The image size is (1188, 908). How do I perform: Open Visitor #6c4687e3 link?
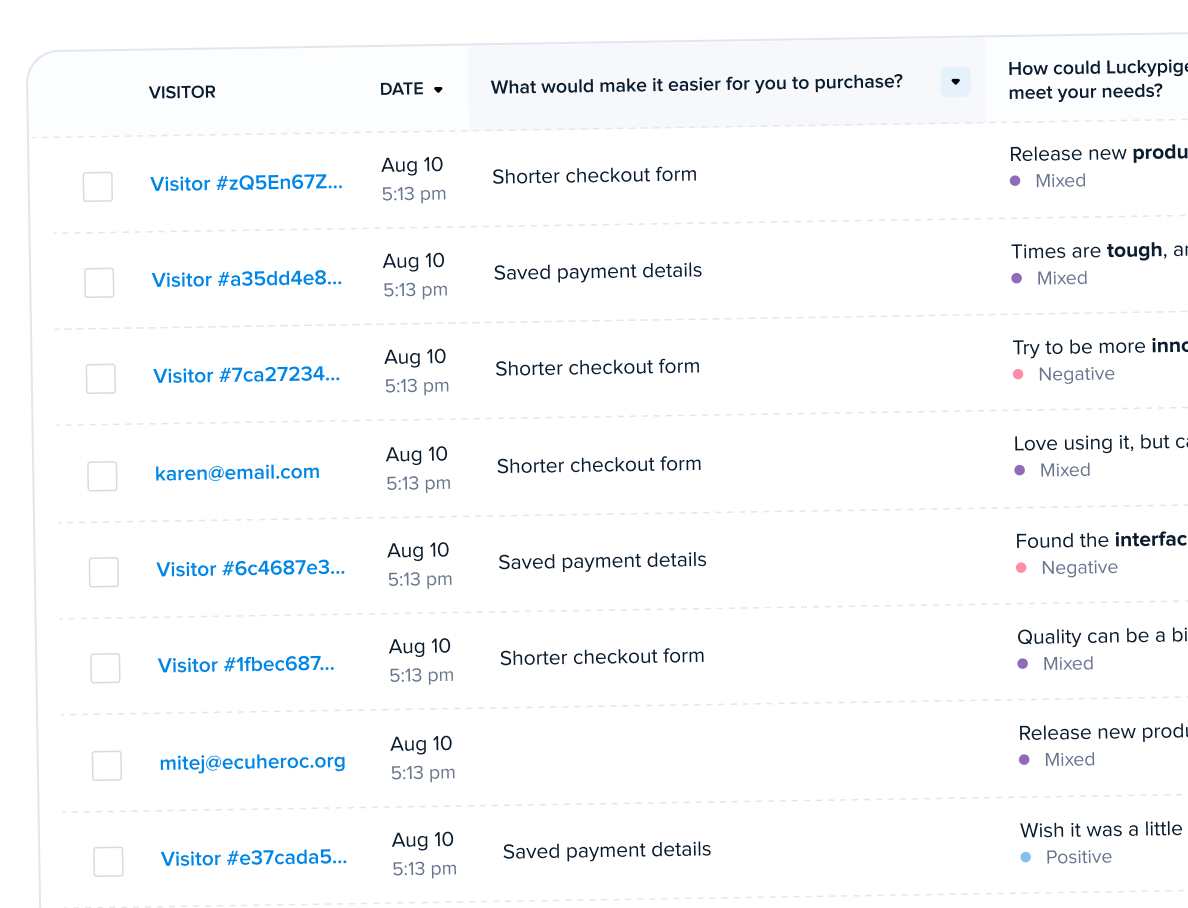coord(251,568)
